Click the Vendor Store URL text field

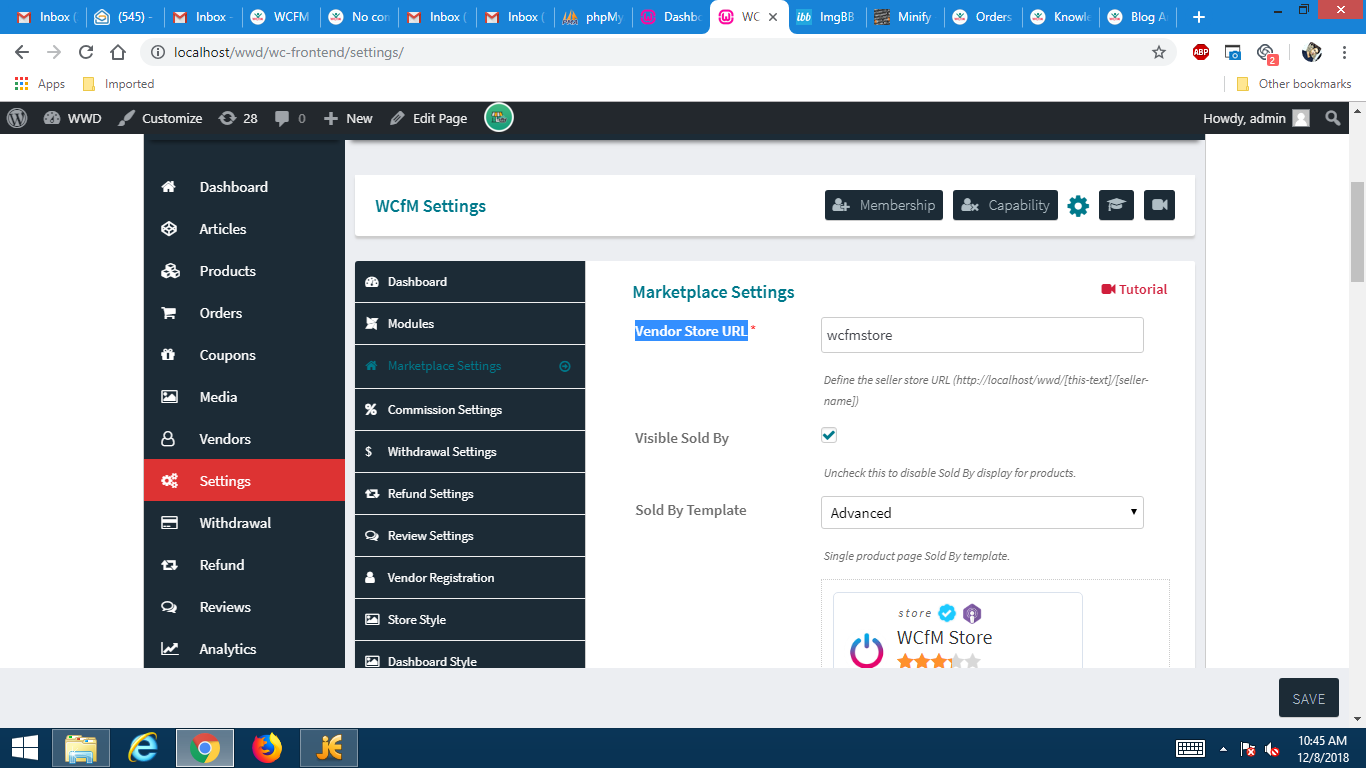[x=982, y=335]
